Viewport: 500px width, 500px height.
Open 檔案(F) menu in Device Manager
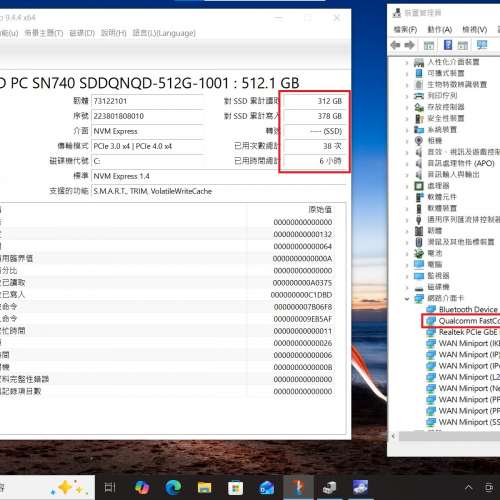point(405,30)
